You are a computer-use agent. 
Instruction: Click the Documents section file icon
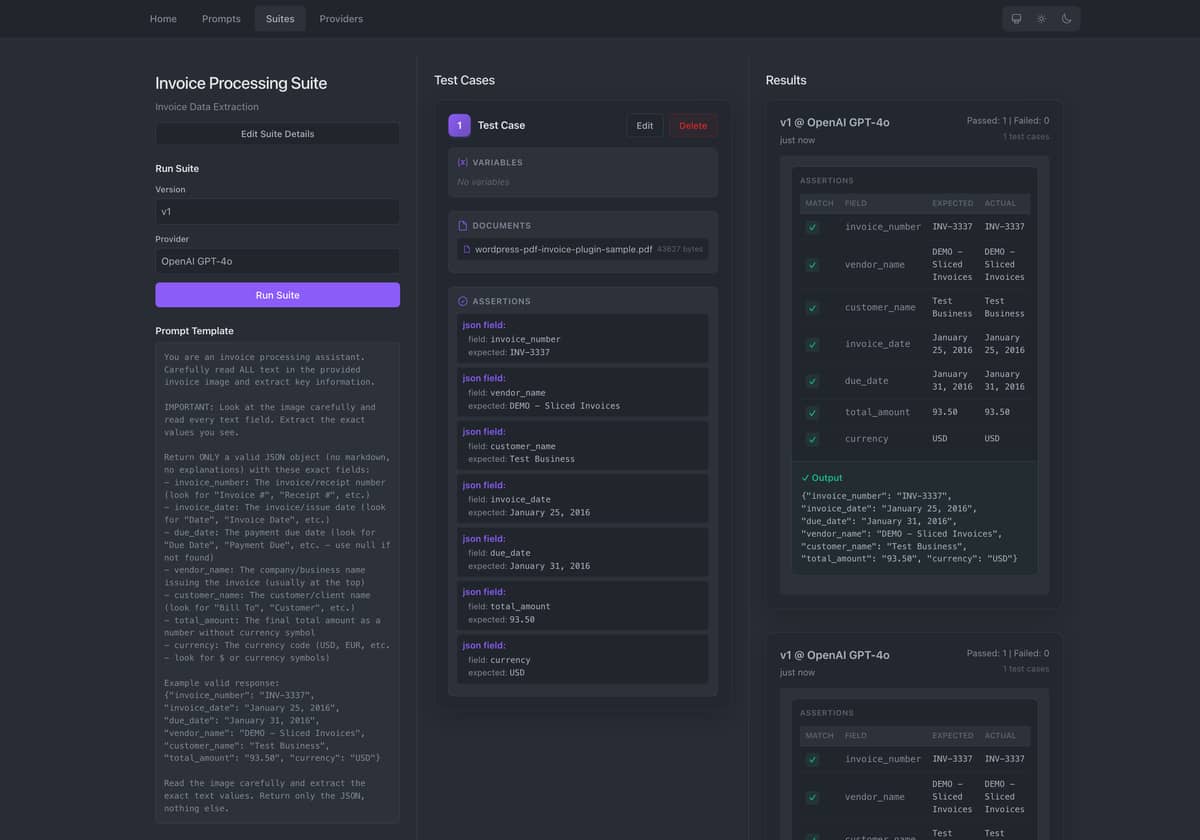point(462,226)
